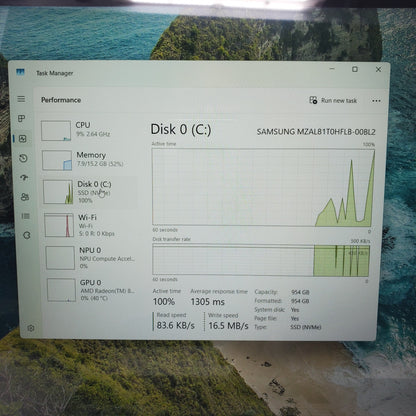The height and width of the screenshot is (416, 416).
Task: Close the Task Manager window
Action: (378, 69)
